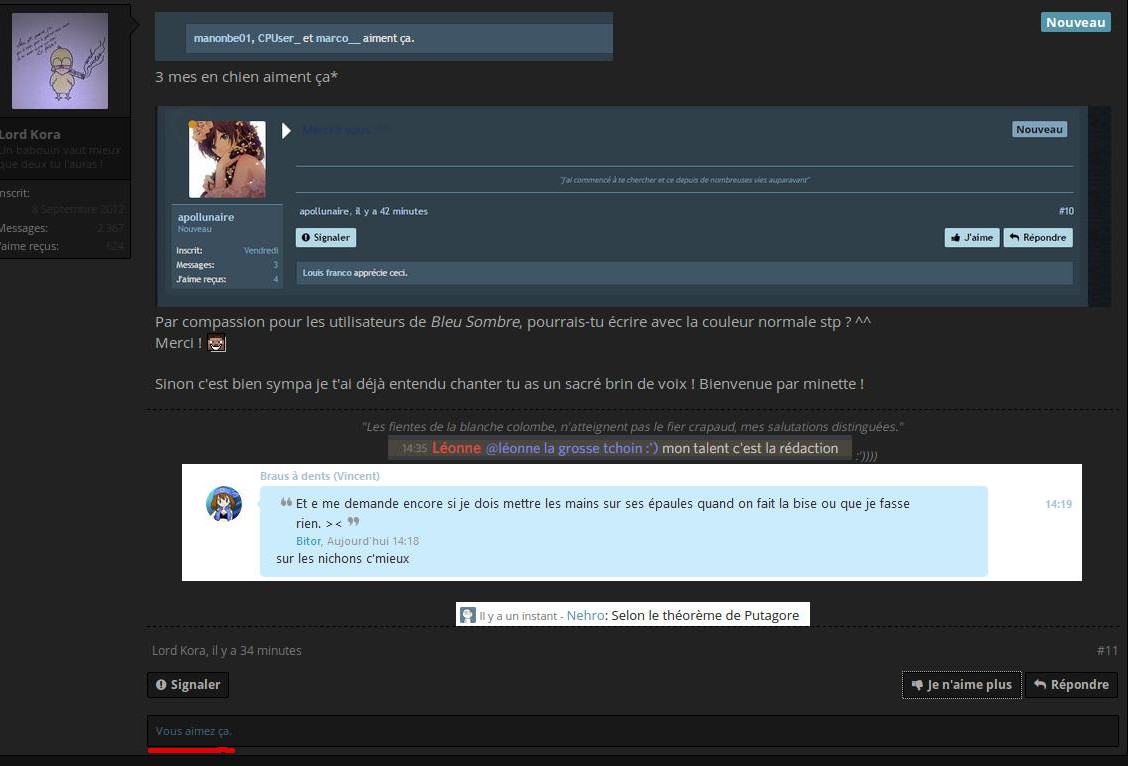Click the Signaler button below the post
This screenshot has height=766, width=1128.
point(188,685)
